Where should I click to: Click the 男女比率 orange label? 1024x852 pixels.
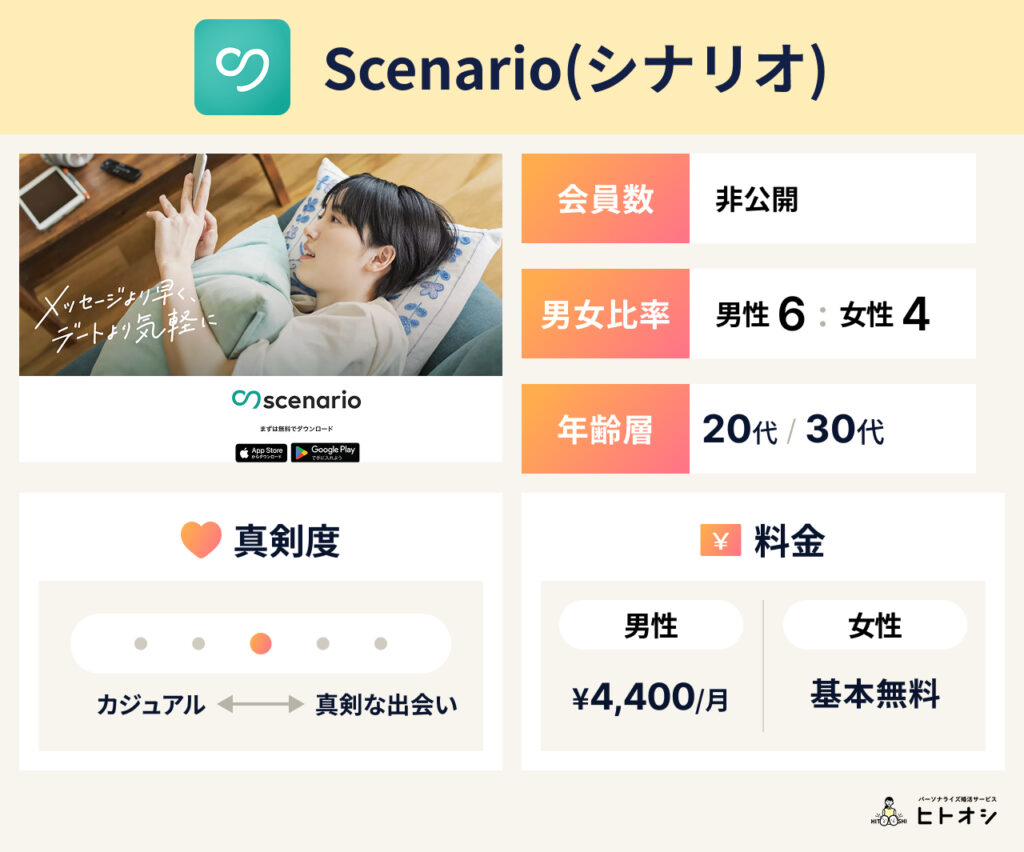605,314
